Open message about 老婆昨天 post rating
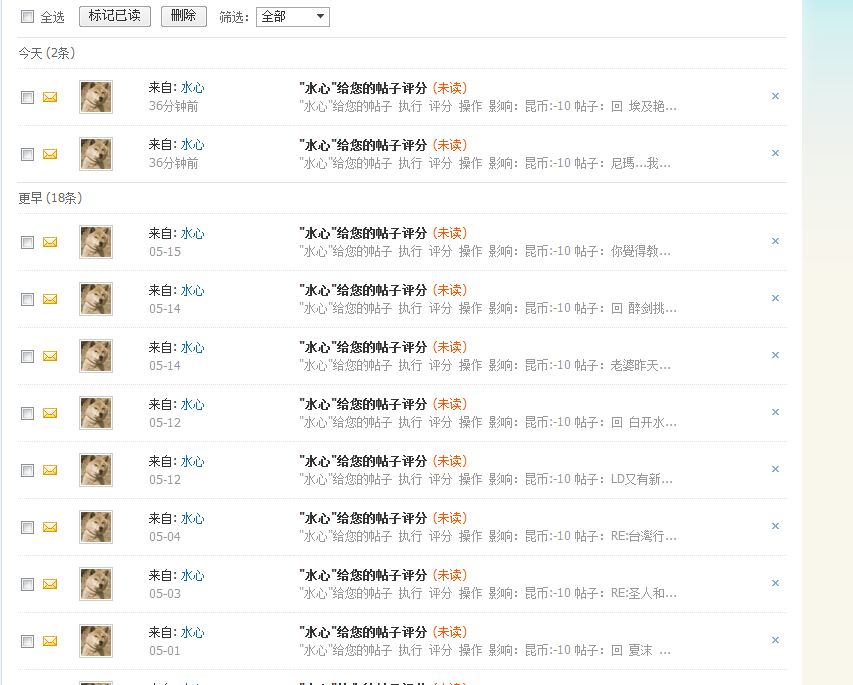 pos(384,347)
